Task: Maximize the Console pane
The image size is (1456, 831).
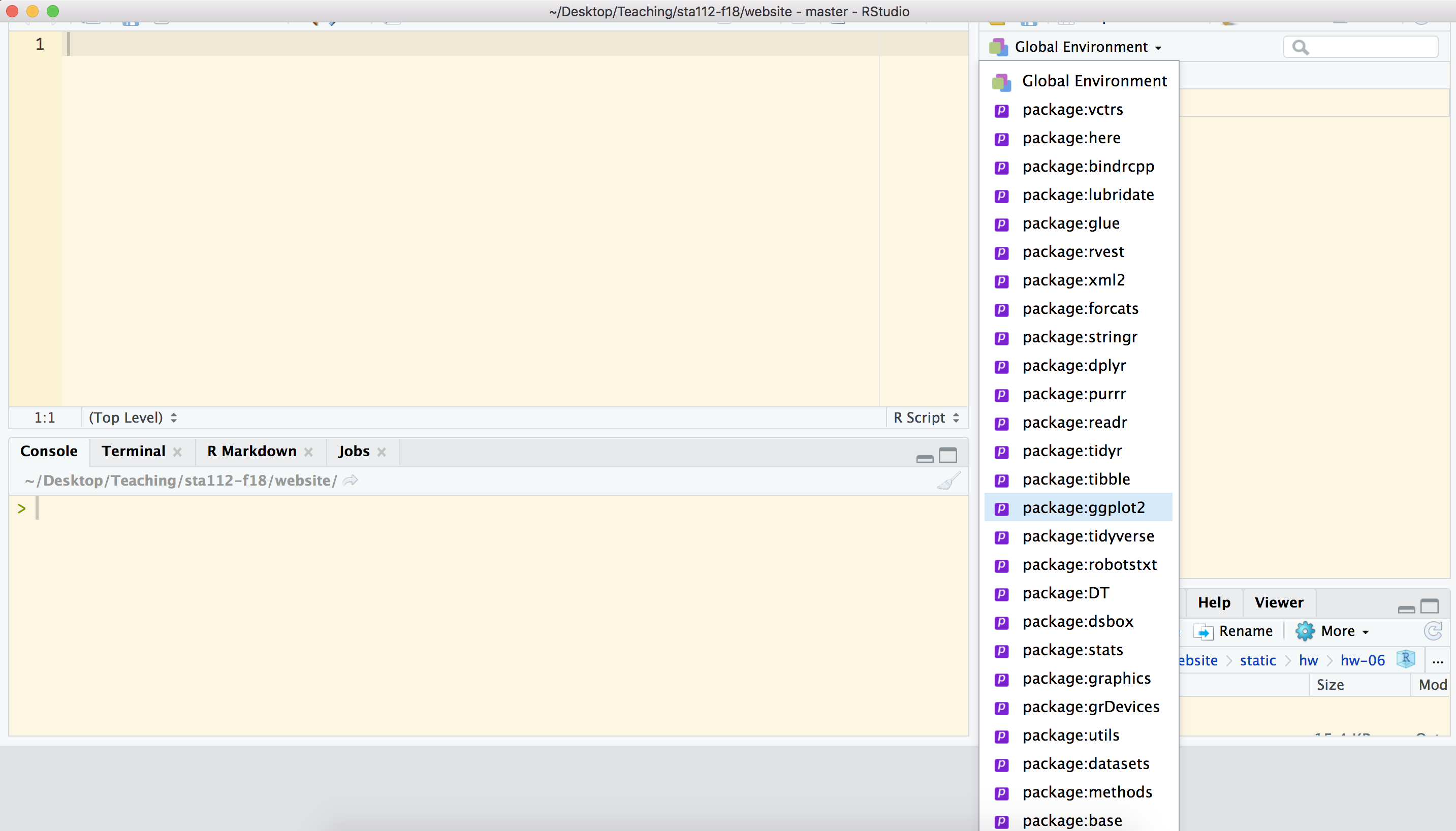Action: pyautogui.click(x=948, y=455)
